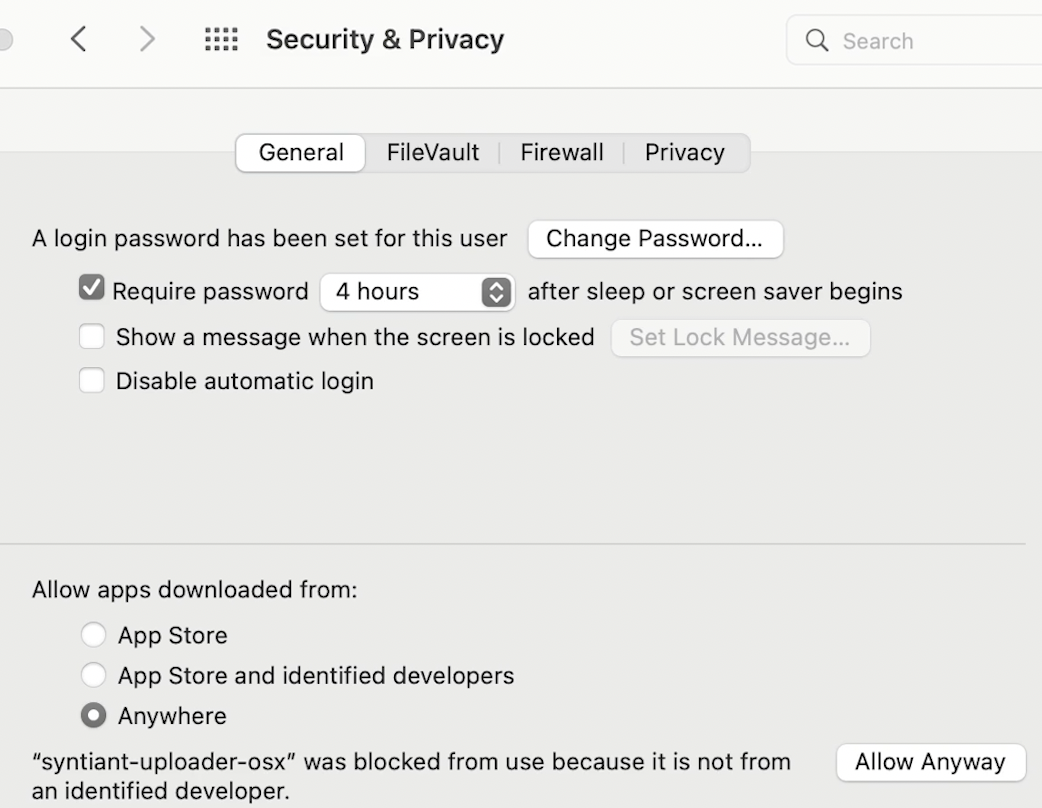1042x808 pixels.
Task: Switch to the General tab
Action: pyautogui.click(x=301, y=152)
